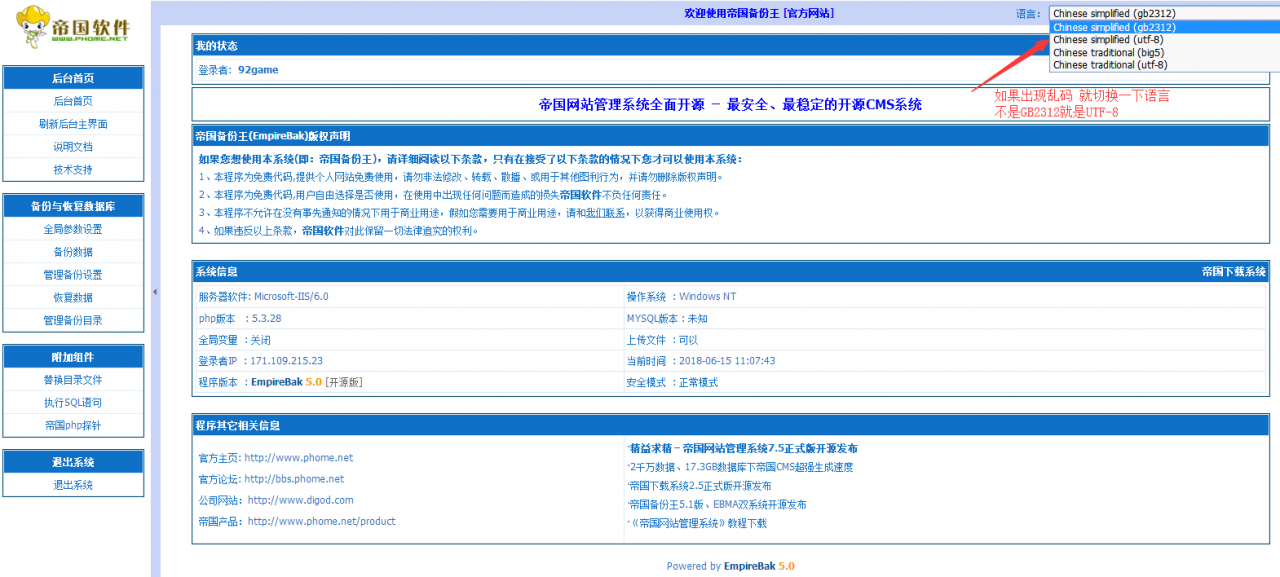Click the 安全模式 value 正常模式

pyautogui.click(x=699, y=382)
